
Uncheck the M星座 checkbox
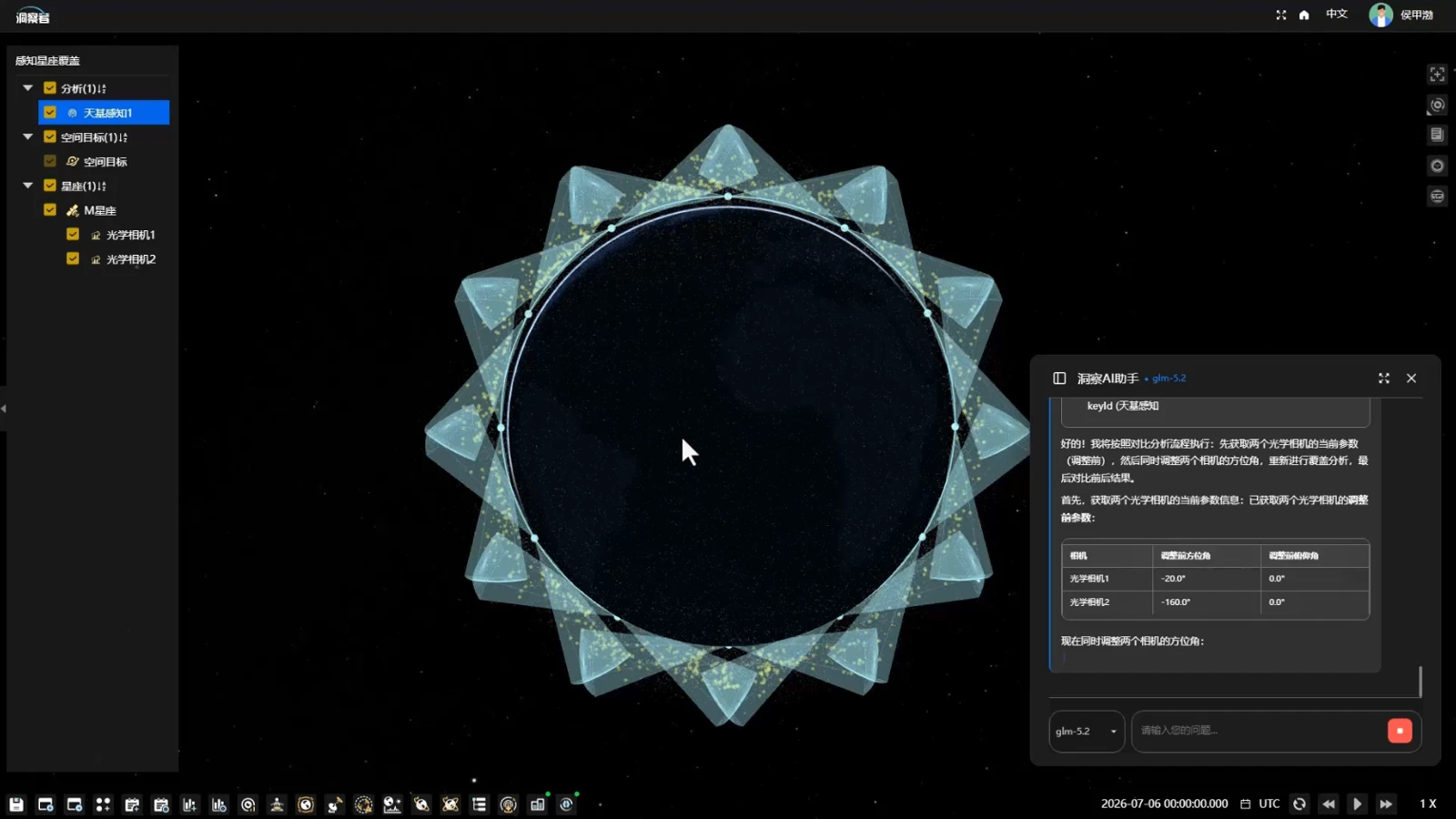coord(50,210)
